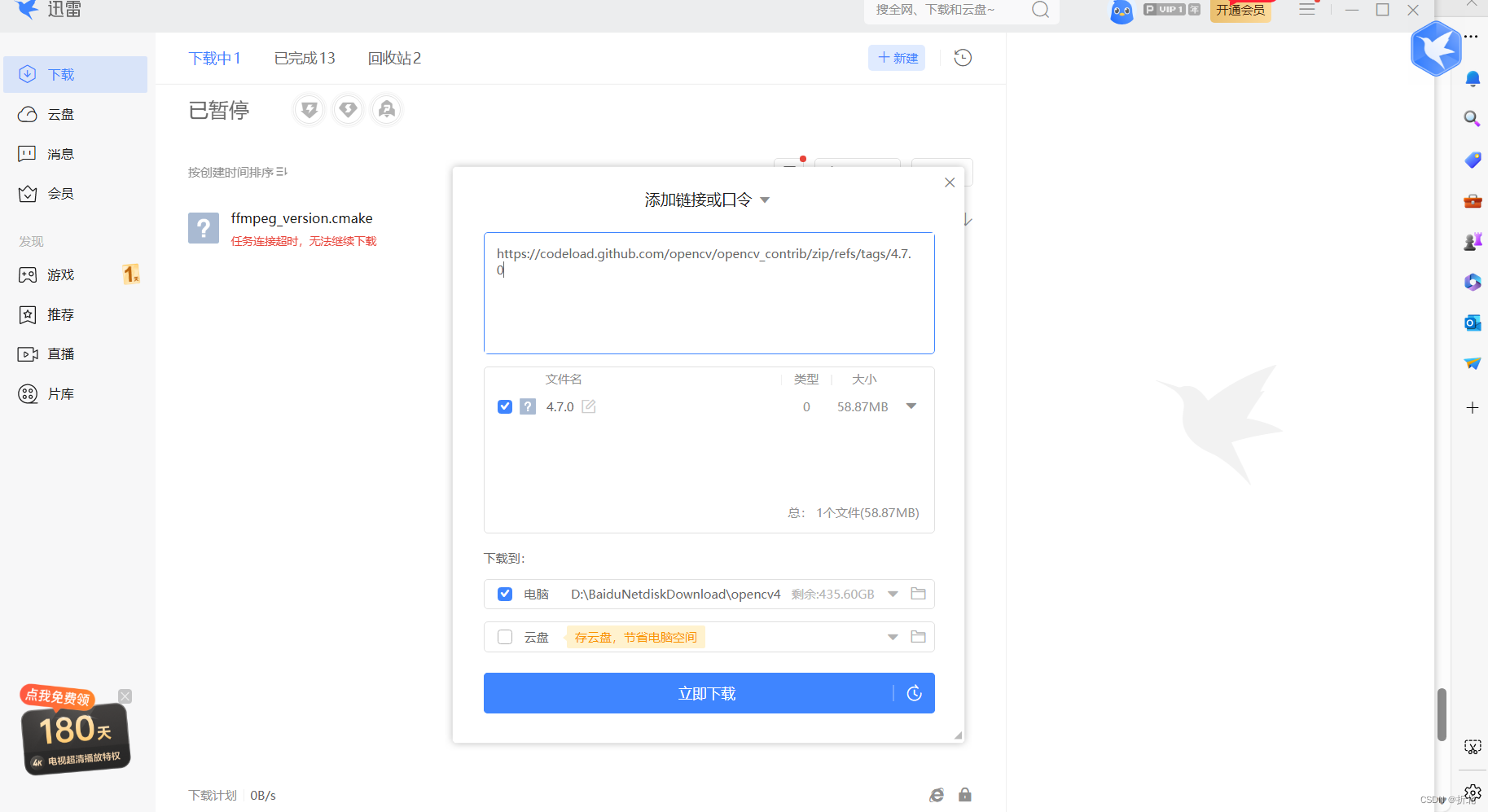This screenshot has width=1488, height=812.
Task: Click the 点我免费领 180天 promotion thumbnail
Action: (75, 731)
